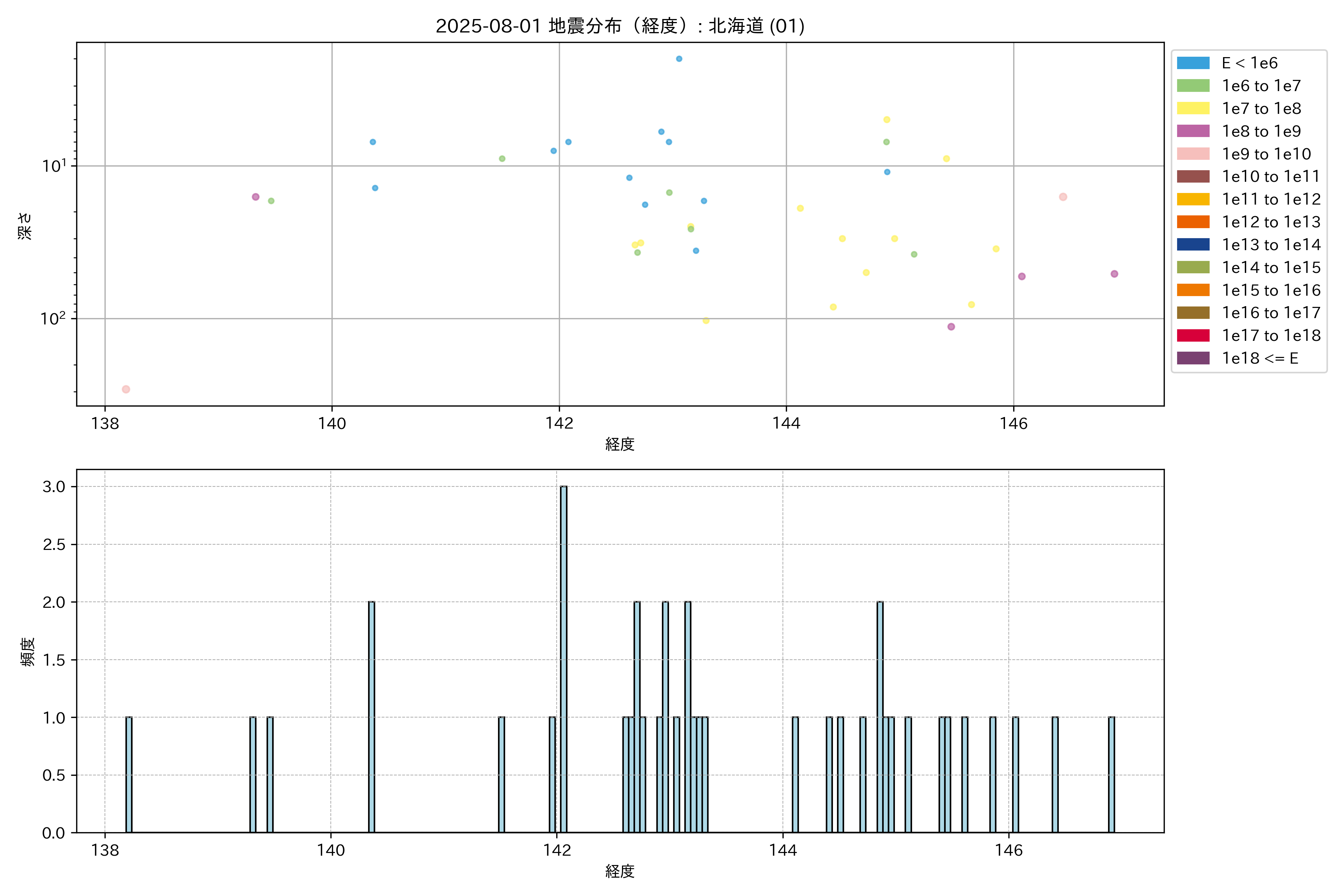Image resolution: width=1344 pixels, height=896 pixels.
Task: Click the '1e18 <= E' legend label
Action: [x=1259, y=358]
